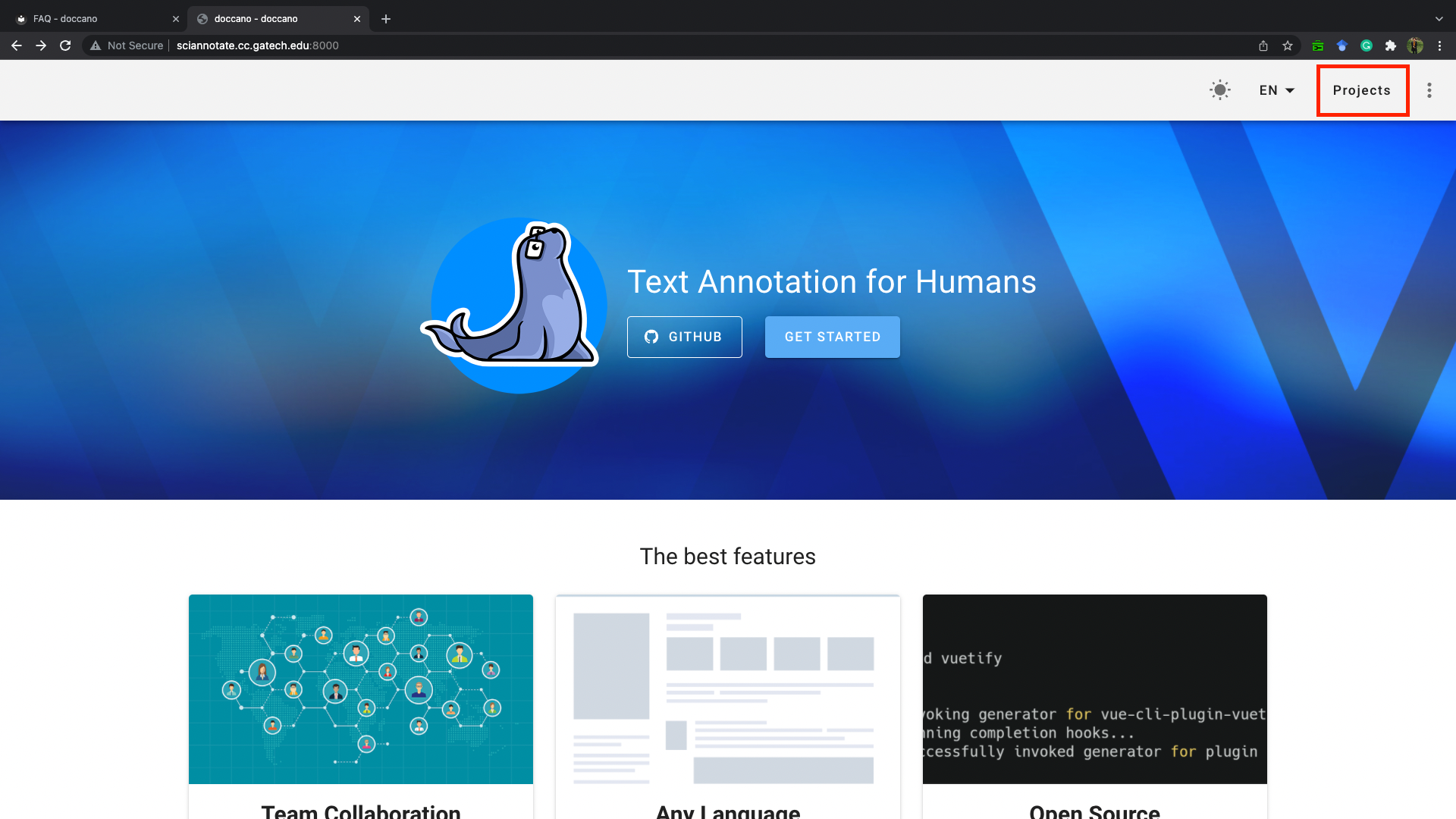
Task: Reload the current page
Action: [65, 45]
